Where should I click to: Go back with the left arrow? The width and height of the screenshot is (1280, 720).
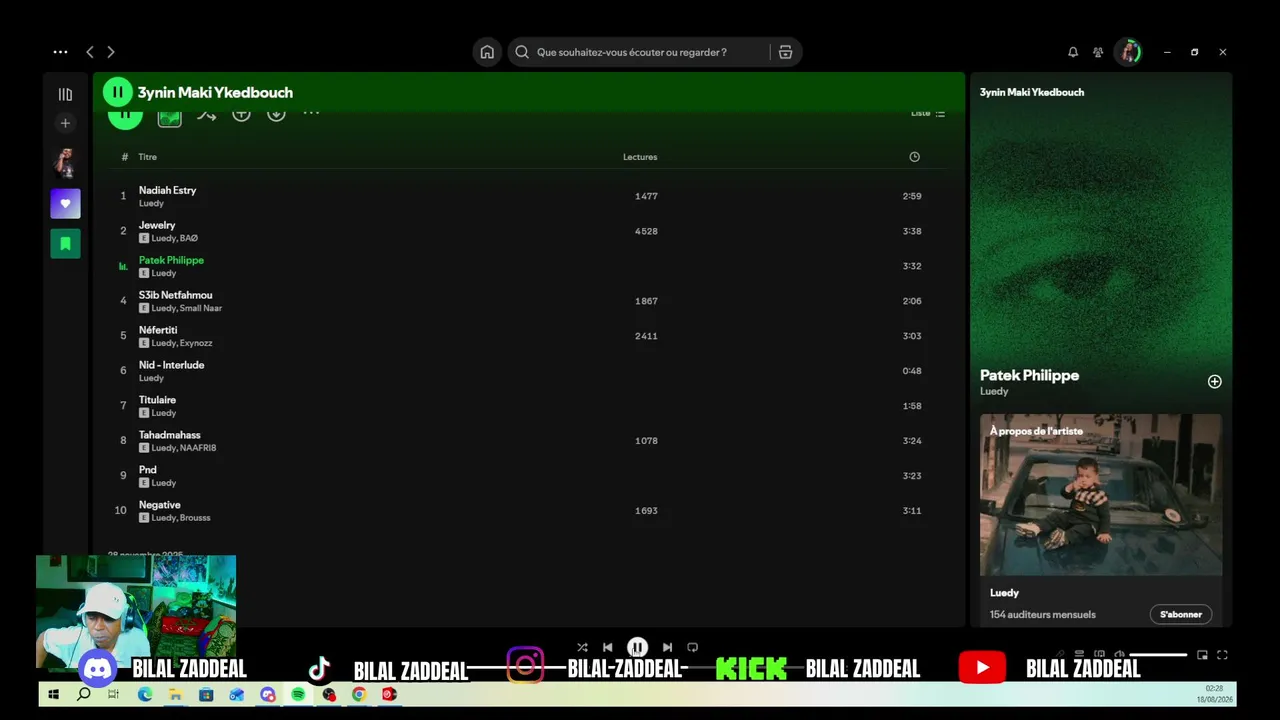90,52
